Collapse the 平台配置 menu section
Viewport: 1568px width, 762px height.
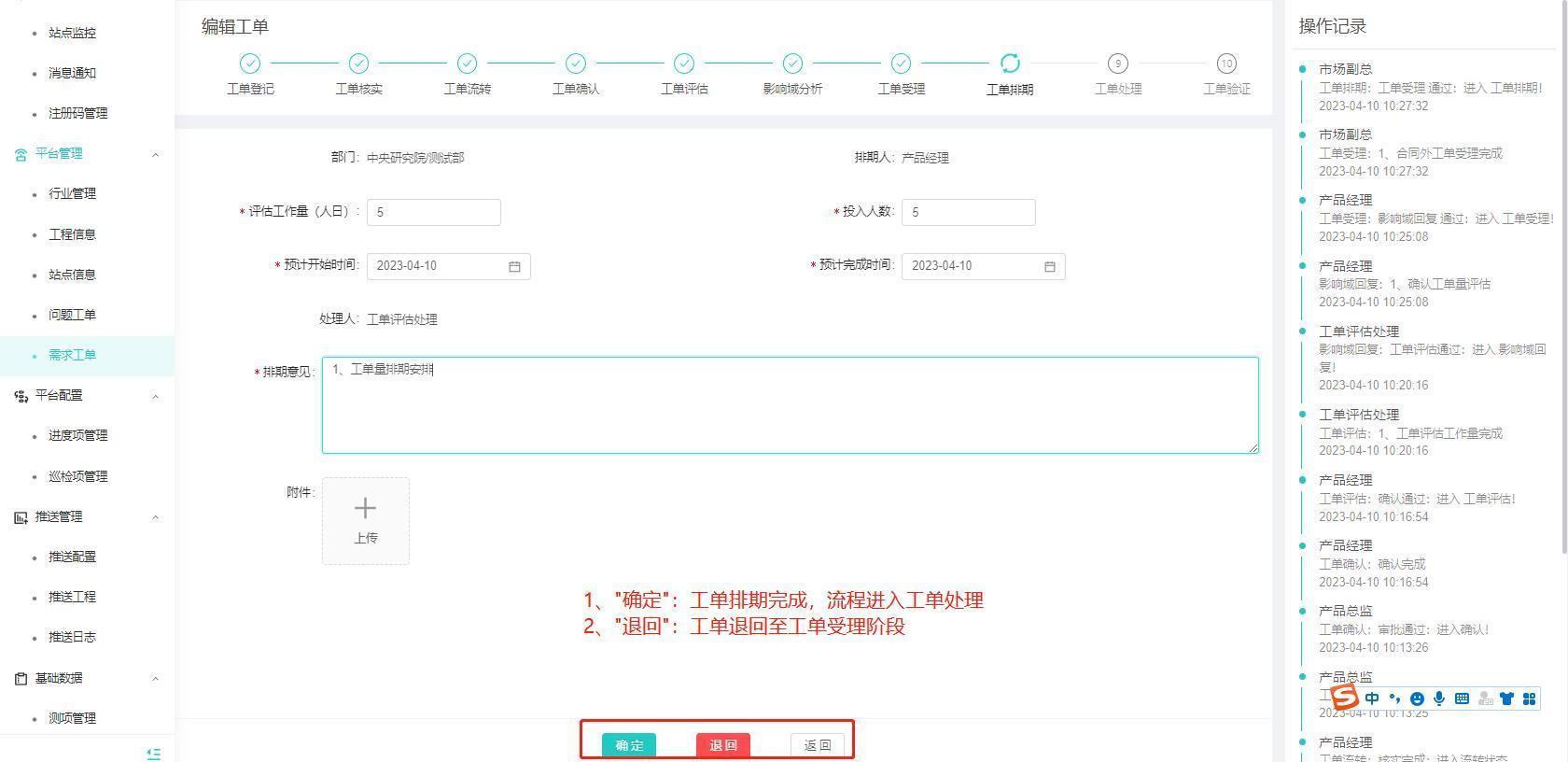click(155, 396)
